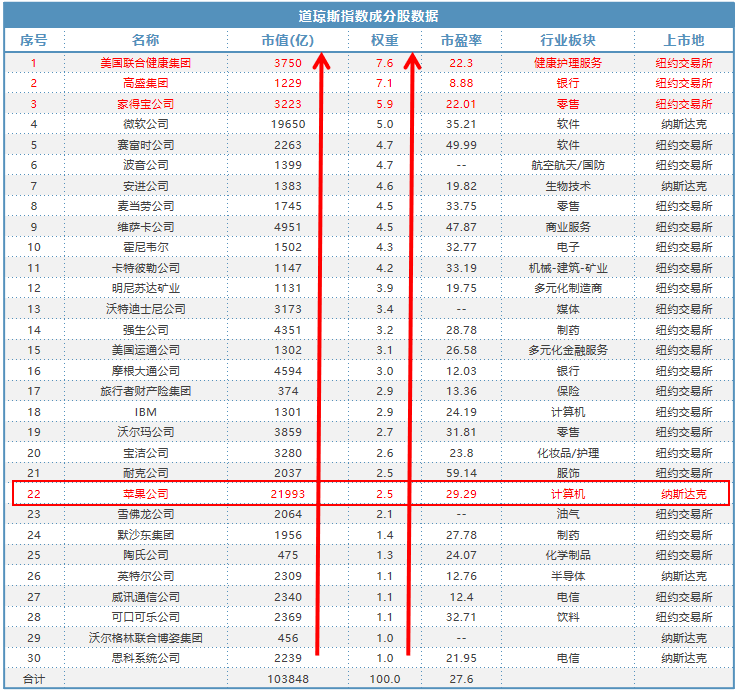
Task: Click the 序号 column header
Action: 33,40
